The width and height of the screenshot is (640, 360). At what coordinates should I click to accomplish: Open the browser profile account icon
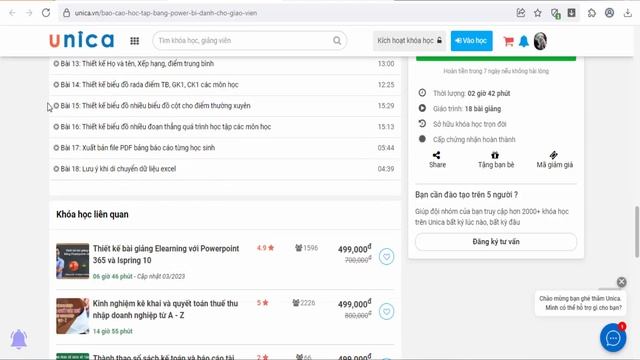point(609,13)
